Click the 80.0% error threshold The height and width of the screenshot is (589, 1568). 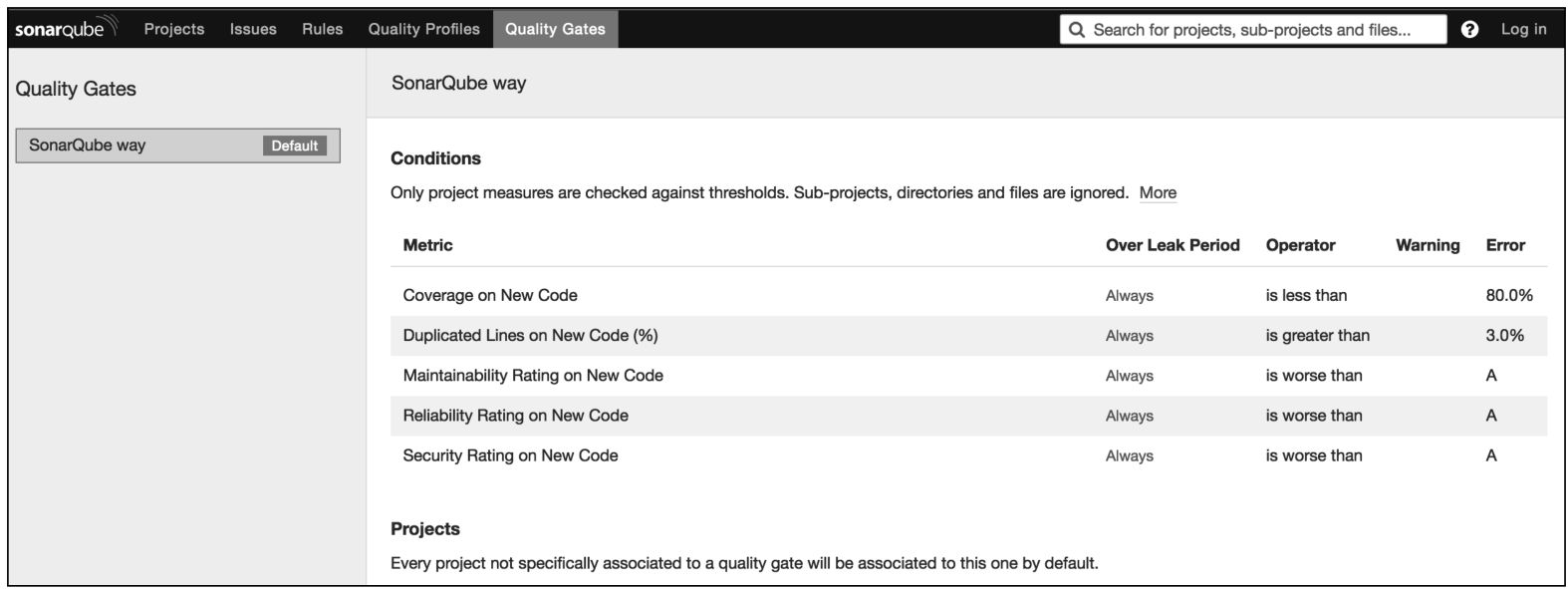(x=1509, y=295)
